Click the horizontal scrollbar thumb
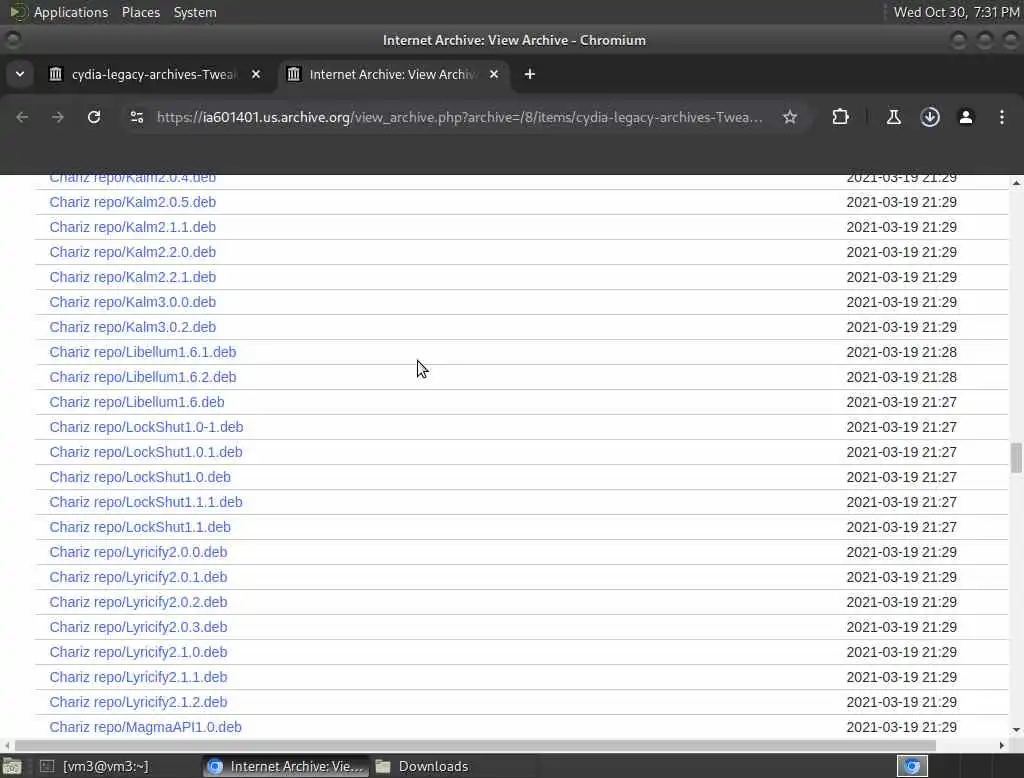1024x778 pixels. 475,745
